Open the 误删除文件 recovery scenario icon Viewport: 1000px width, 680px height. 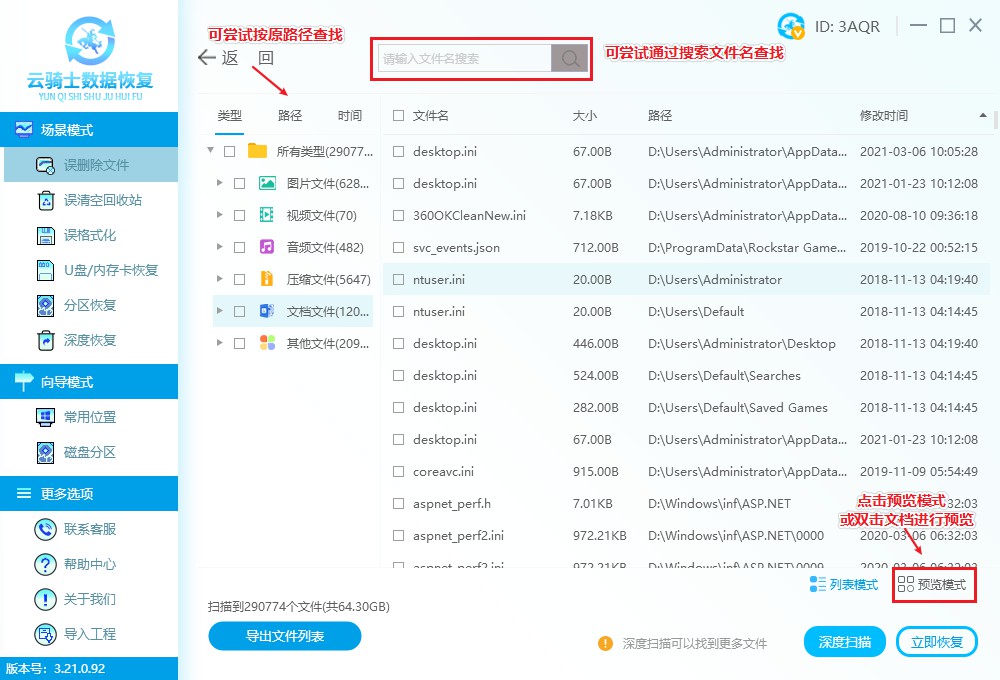pos(45,165)
